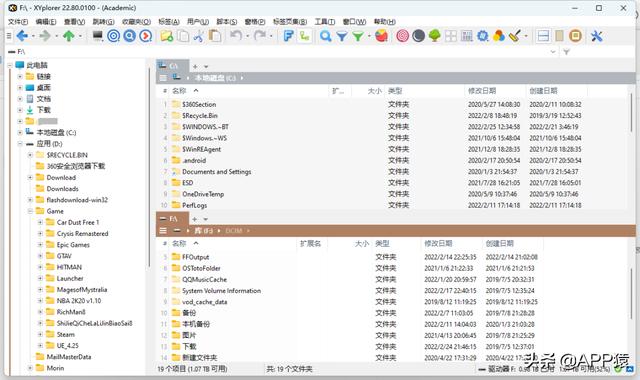Image resolution: width=640 pixels, height=380 pixels.
Task: Add a new tab beside the C:\ tab
Action: [195, 67]
